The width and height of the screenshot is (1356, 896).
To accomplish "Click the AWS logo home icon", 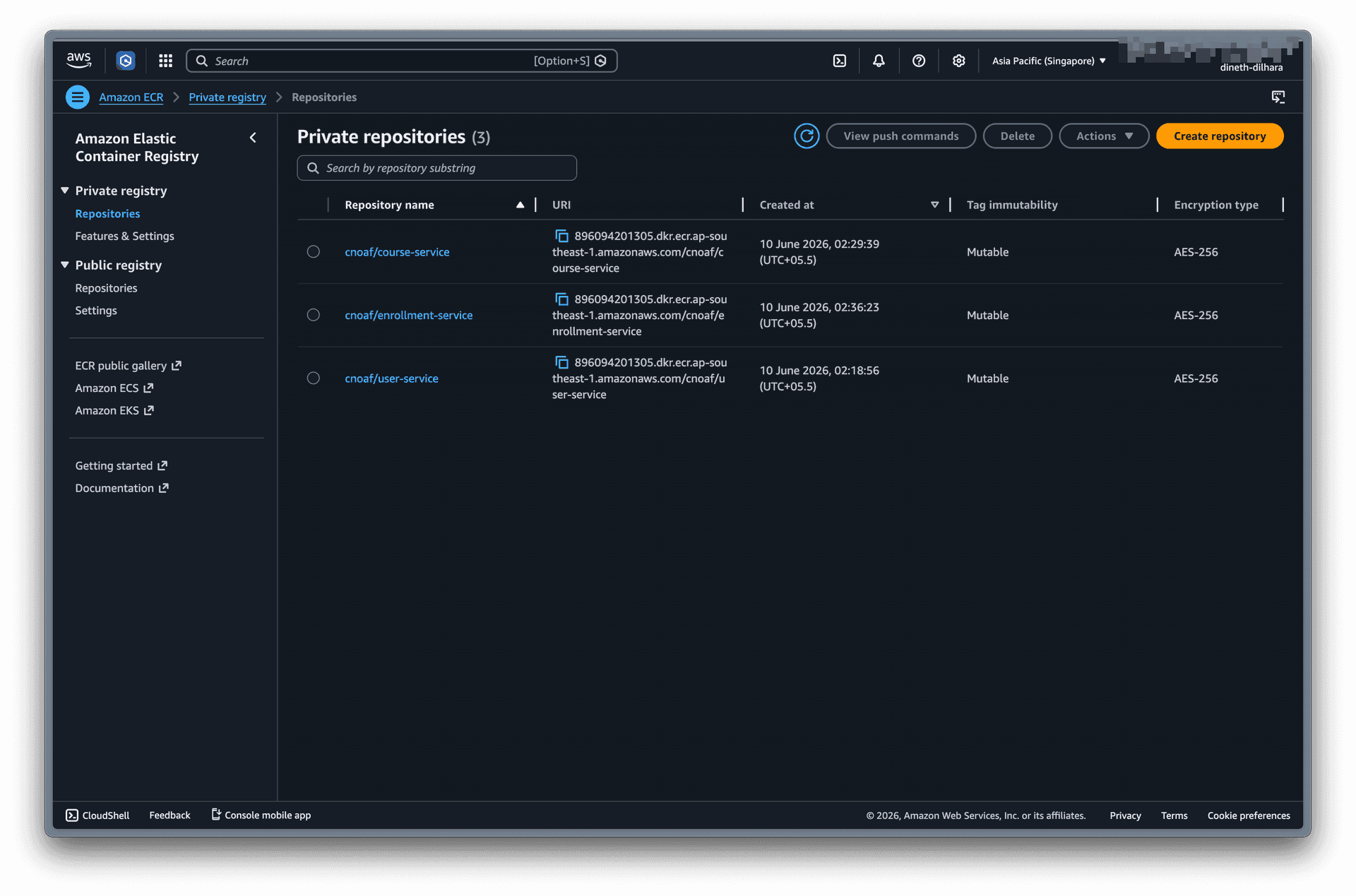I will [x=78, y=61].
